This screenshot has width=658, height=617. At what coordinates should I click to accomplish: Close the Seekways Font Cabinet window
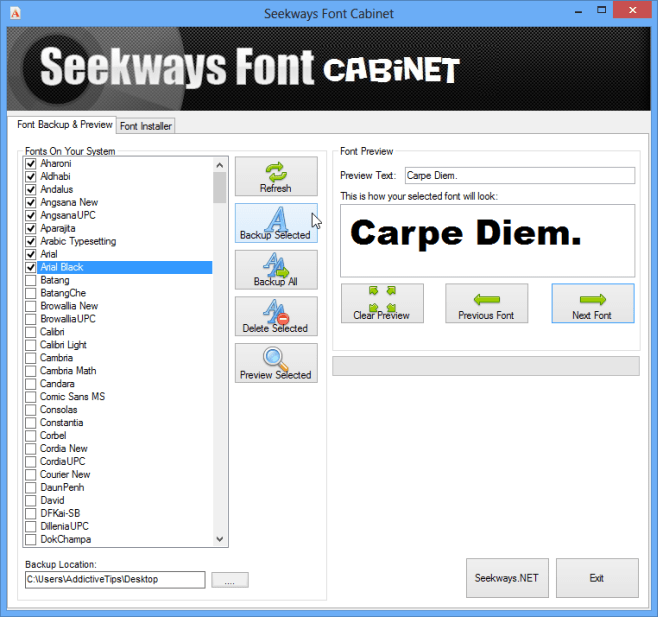coord(632,10)
